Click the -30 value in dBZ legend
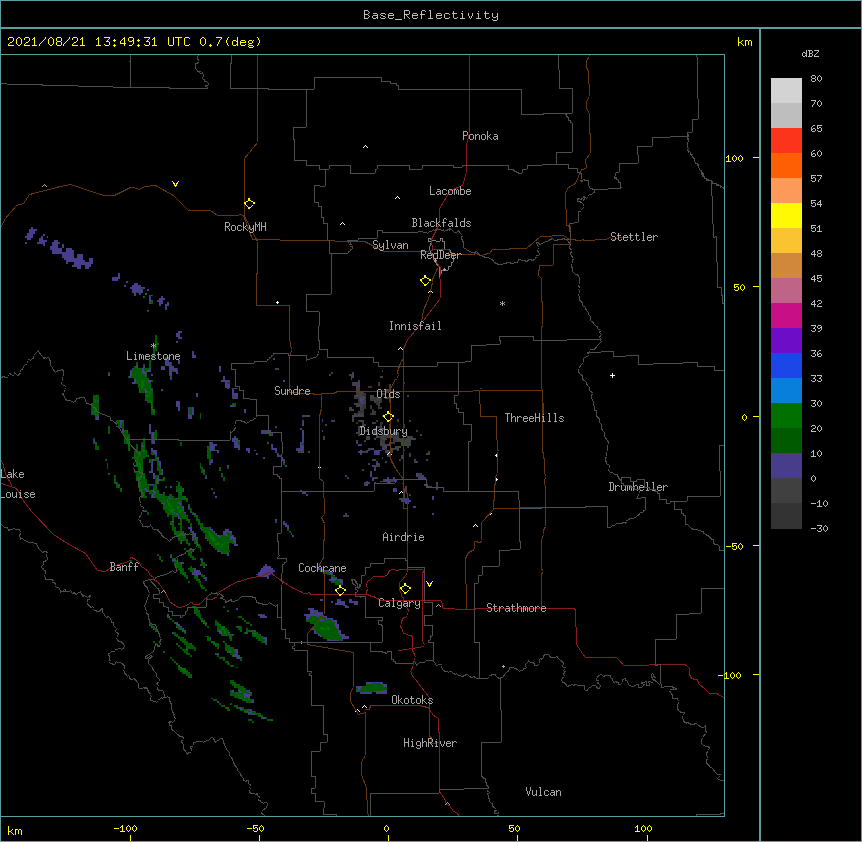862x842 pixels. 819,529
